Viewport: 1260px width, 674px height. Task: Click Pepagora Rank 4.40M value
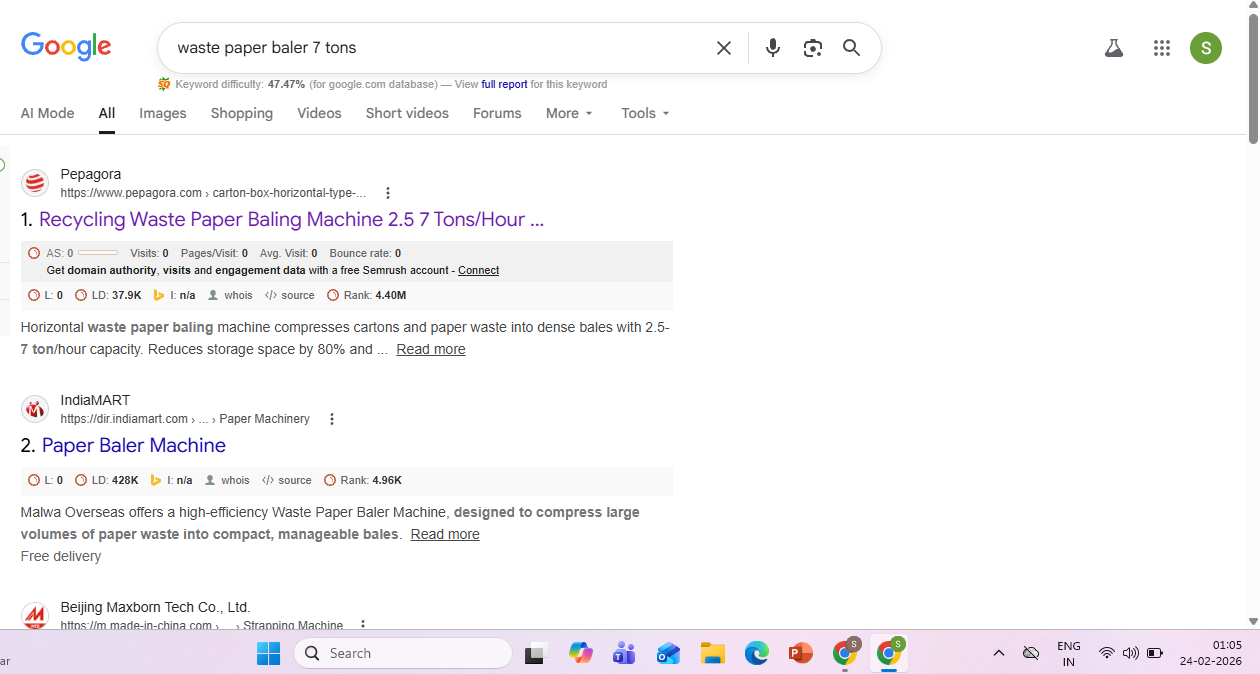point(390,295)
